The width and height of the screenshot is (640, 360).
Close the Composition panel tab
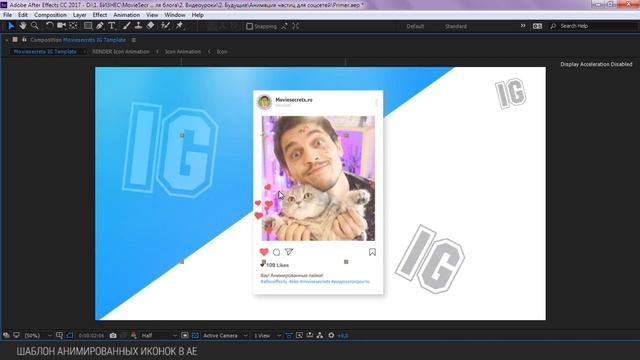[x=7, y=40]
